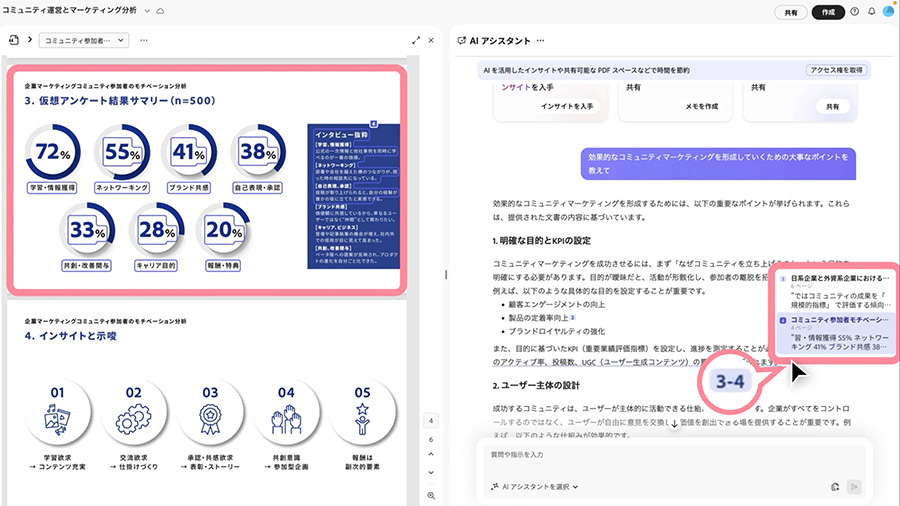Click the インタビュー抜粋 blue box
Image resolution: width=900 pixels, height=506 pixels.
pyautogui.click(x=354, y=196)
